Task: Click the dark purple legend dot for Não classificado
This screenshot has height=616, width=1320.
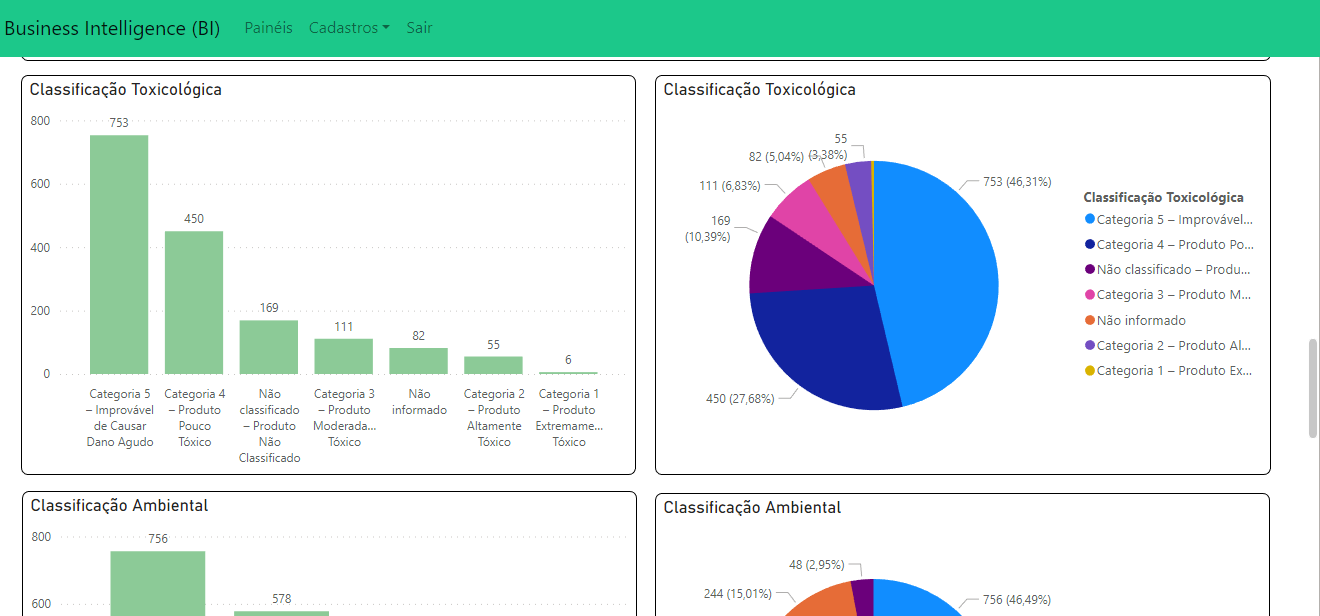Action: click(x=1089, y=269)
